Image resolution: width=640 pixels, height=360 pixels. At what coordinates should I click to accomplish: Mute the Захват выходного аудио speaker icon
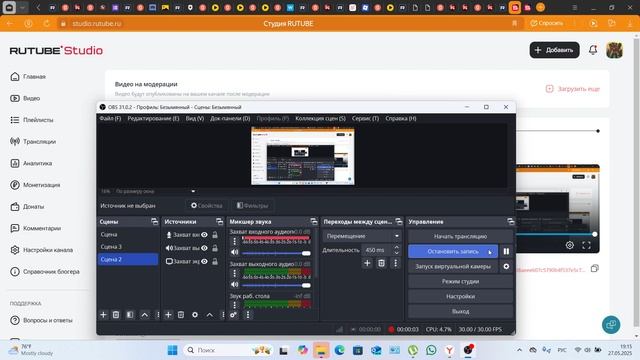coord(235,284)
